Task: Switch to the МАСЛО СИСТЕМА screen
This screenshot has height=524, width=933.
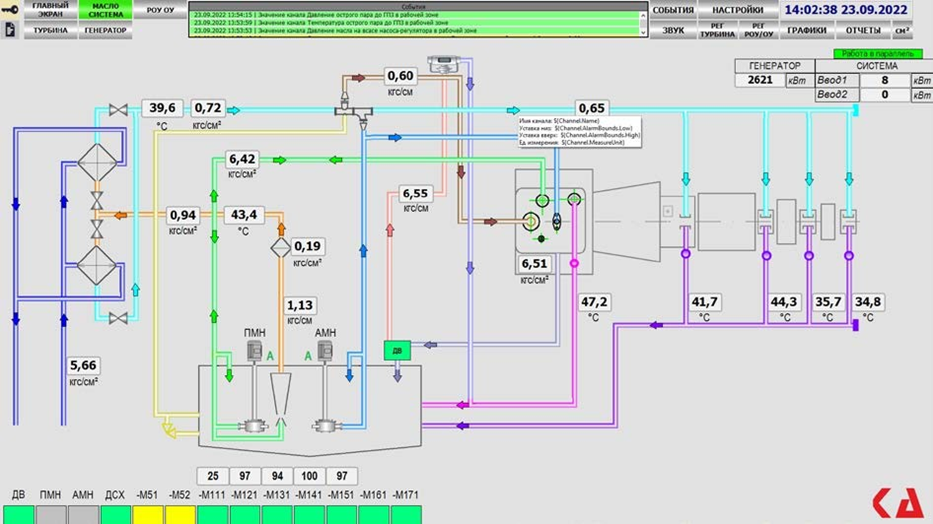Action: coord(105,10)
